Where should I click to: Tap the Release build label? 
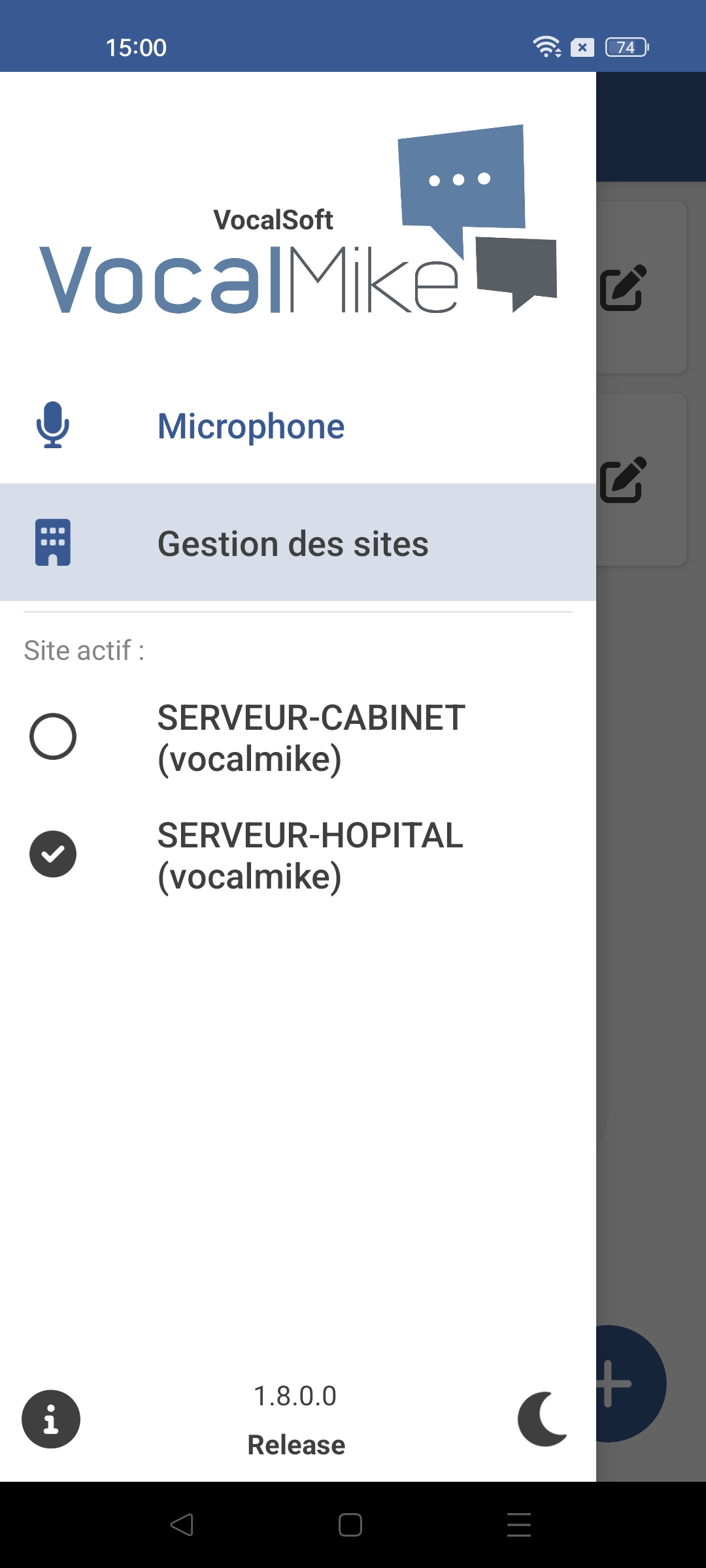pyautogui.click(x=296, y=1445)
